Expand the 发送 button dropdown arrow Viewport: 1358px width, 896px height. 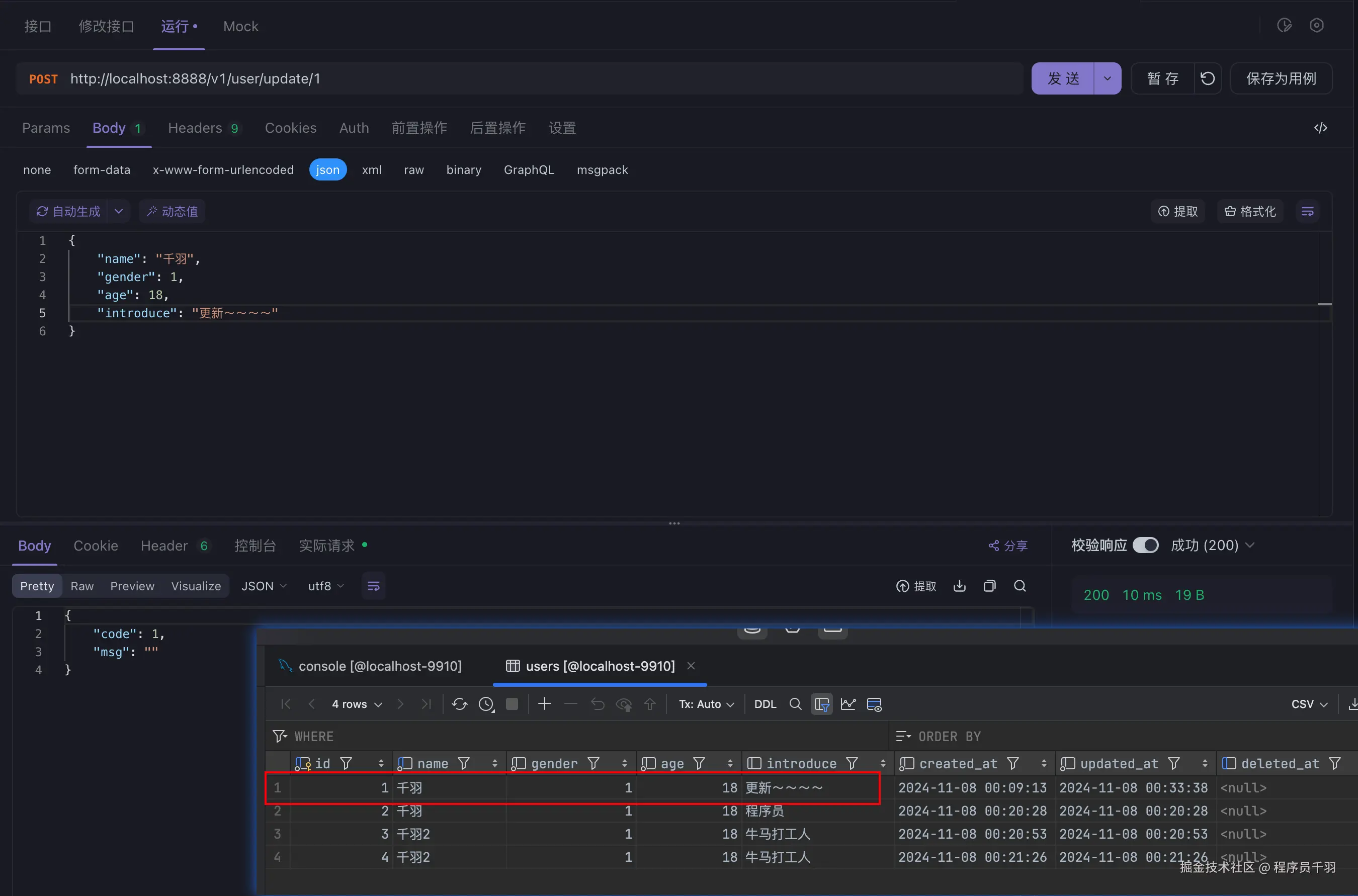[1107, 78]
